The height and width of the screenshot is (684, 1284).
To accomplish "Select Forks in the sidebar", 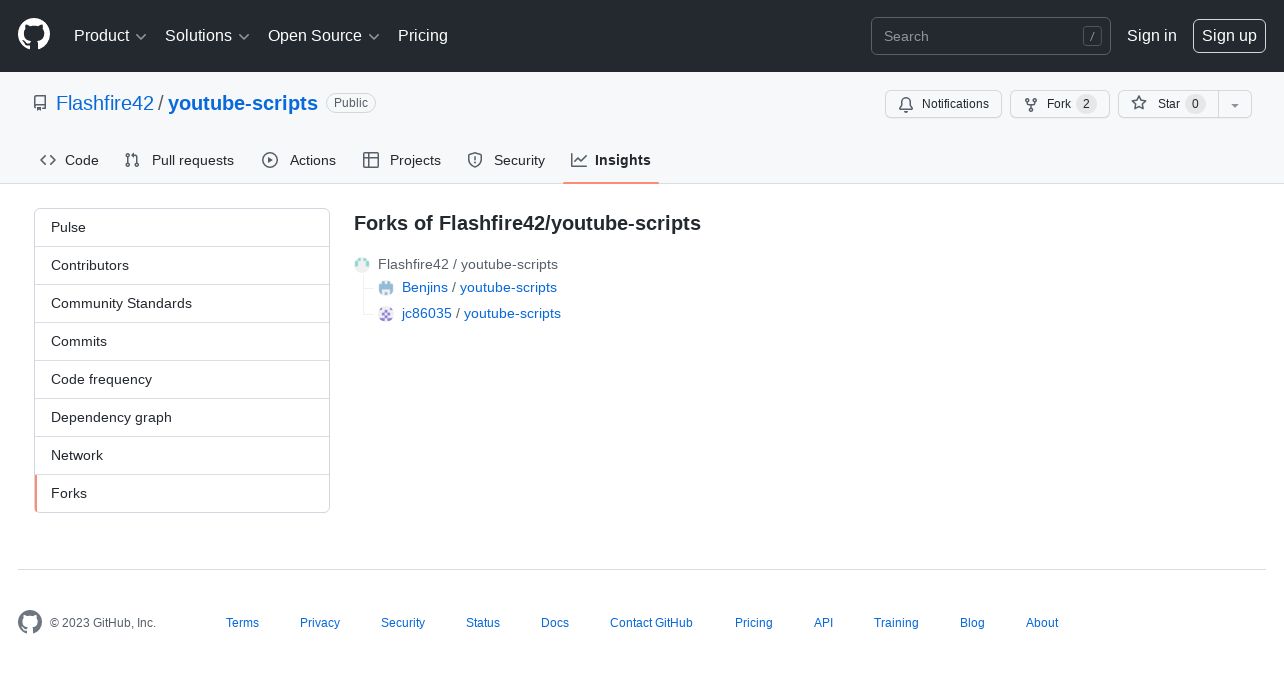I will point(182,494).
